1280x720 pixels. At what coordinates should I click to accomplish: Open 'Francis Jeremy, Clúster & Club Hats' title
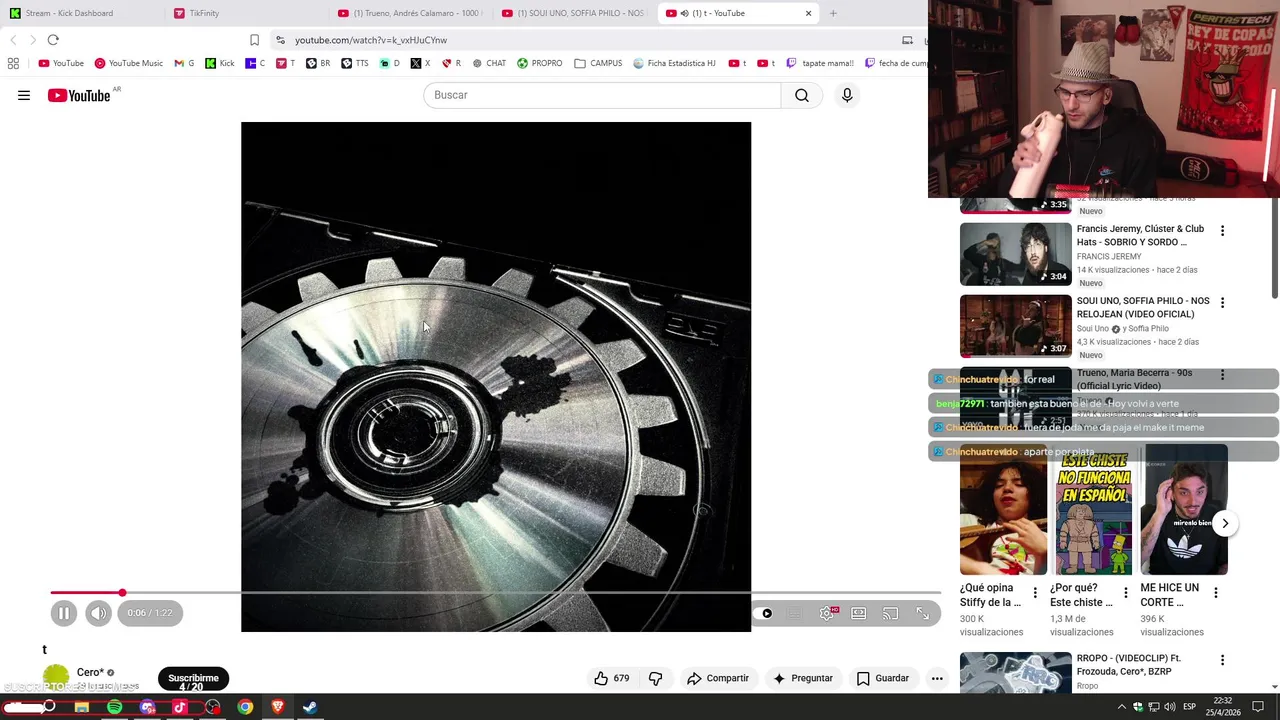click(x=1140, y=235)
